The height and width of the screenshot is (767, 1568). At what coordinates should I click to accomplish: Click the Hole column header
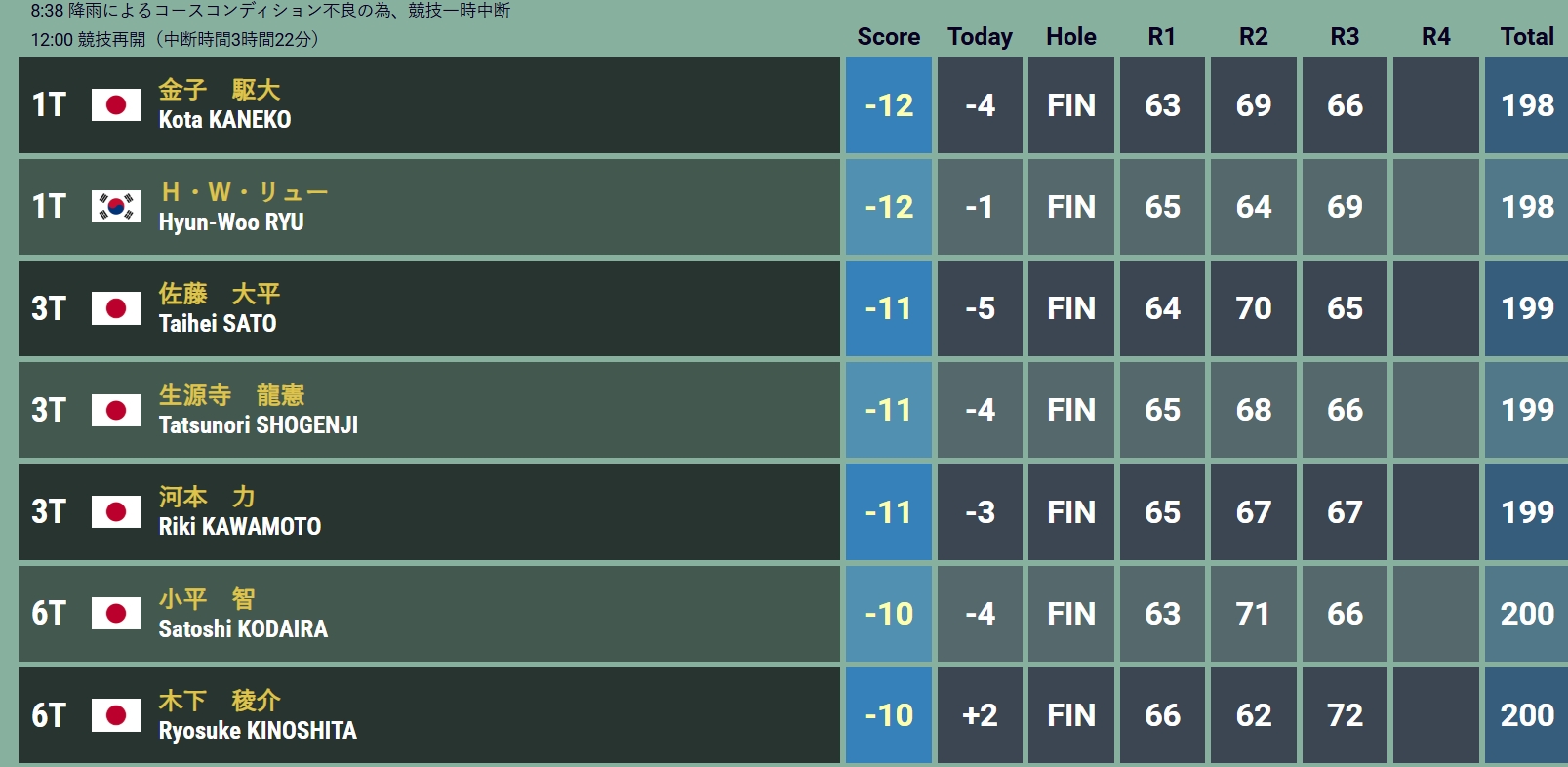point(1071,37)
